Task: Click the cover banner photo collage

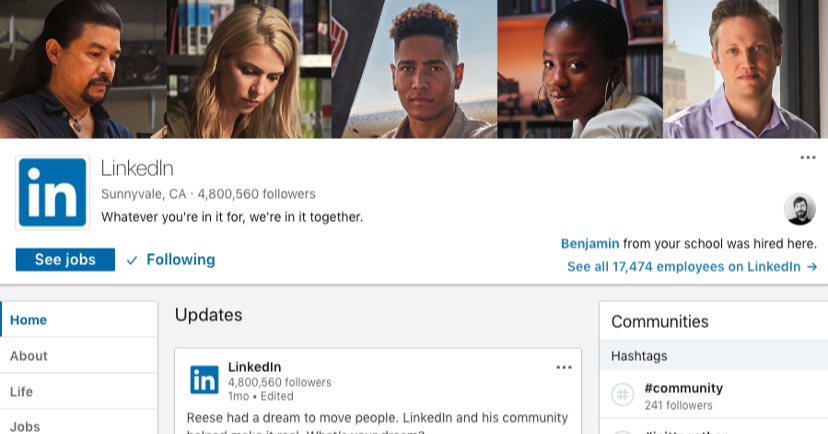Action: [x=414, y=69]
